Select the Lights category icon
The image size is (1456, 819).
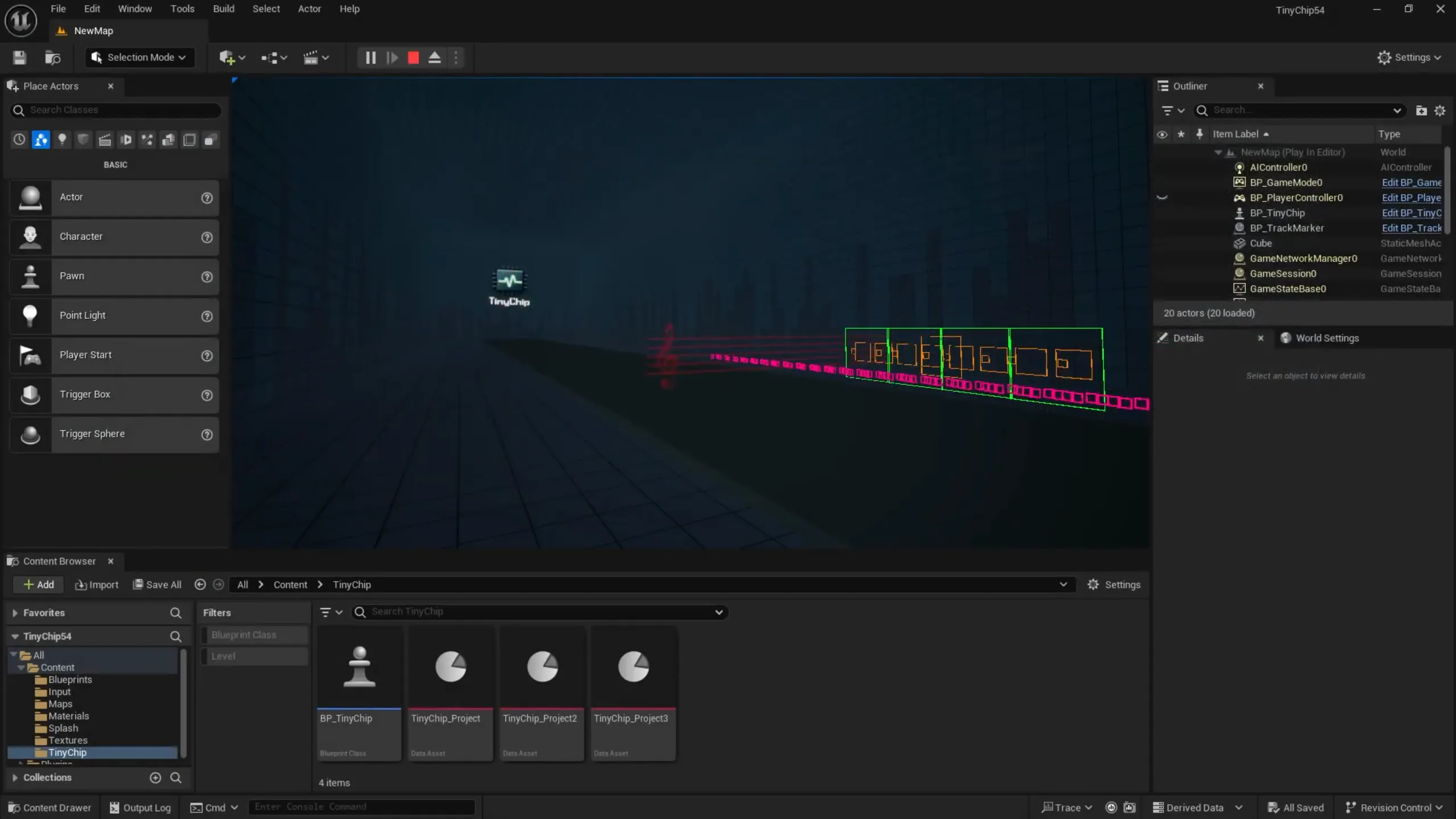tap(62, 139)
